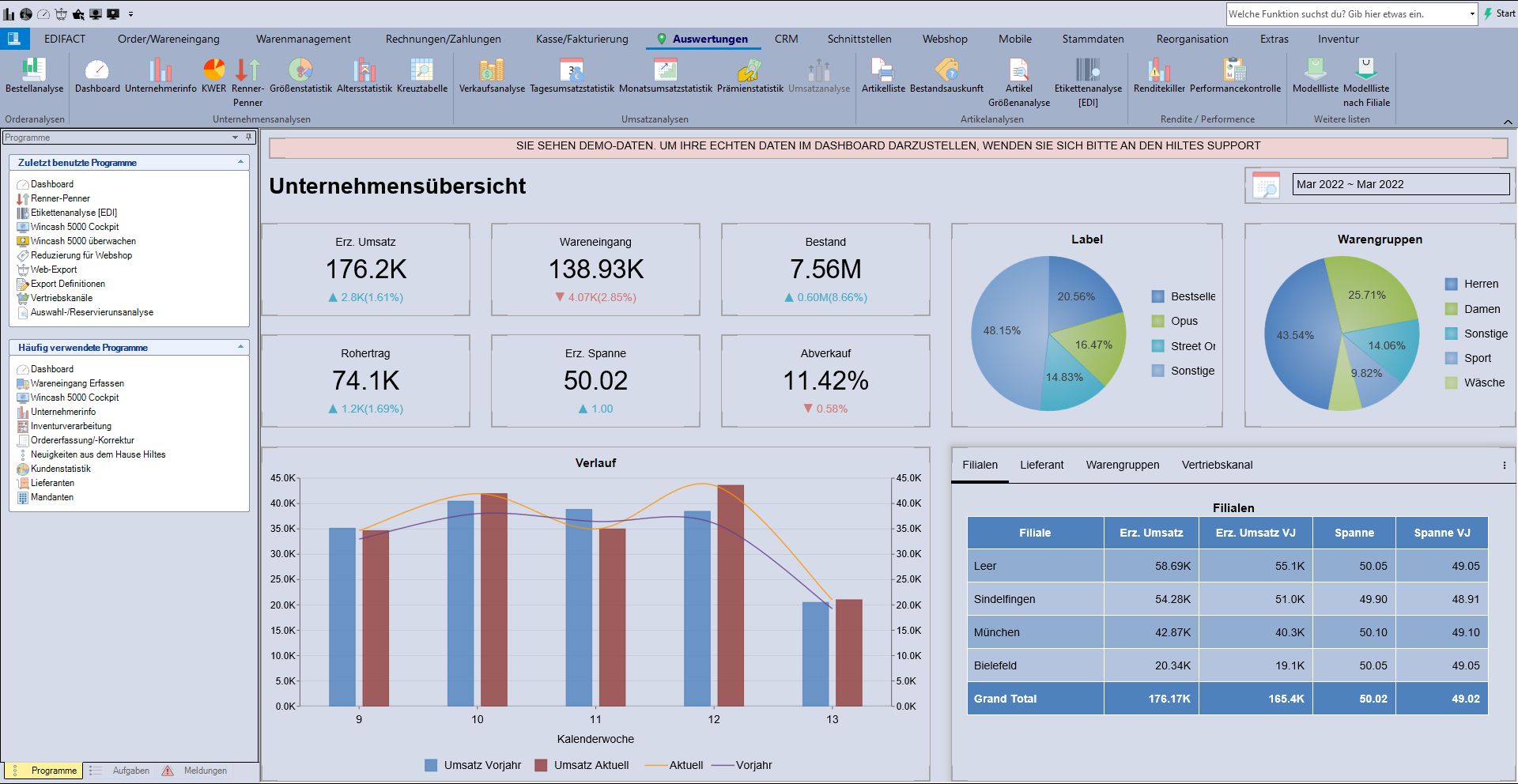Toggle the Umsatz Aktuell legend series
This screenshot has height=784, width=1518.
[x=542, y=765]
